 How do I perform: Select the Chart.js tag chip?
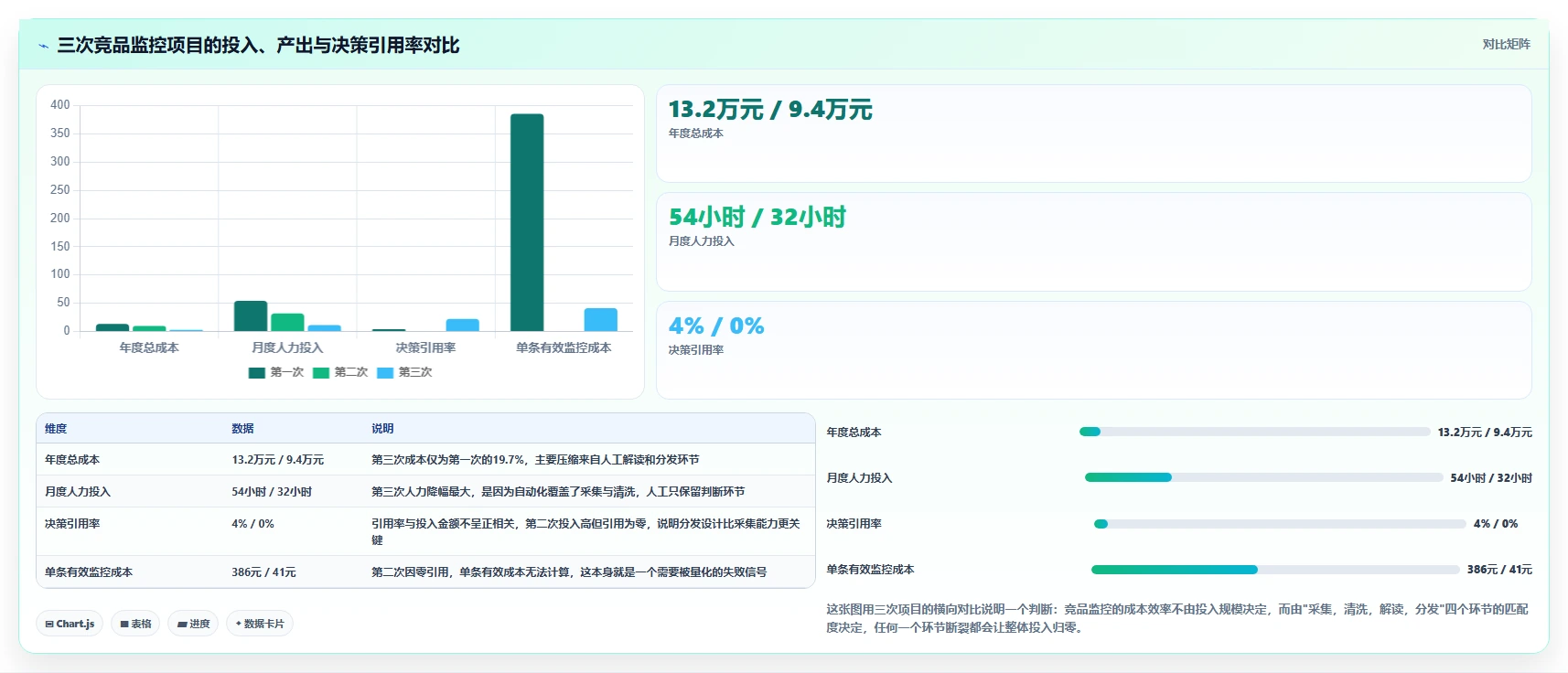70,624
